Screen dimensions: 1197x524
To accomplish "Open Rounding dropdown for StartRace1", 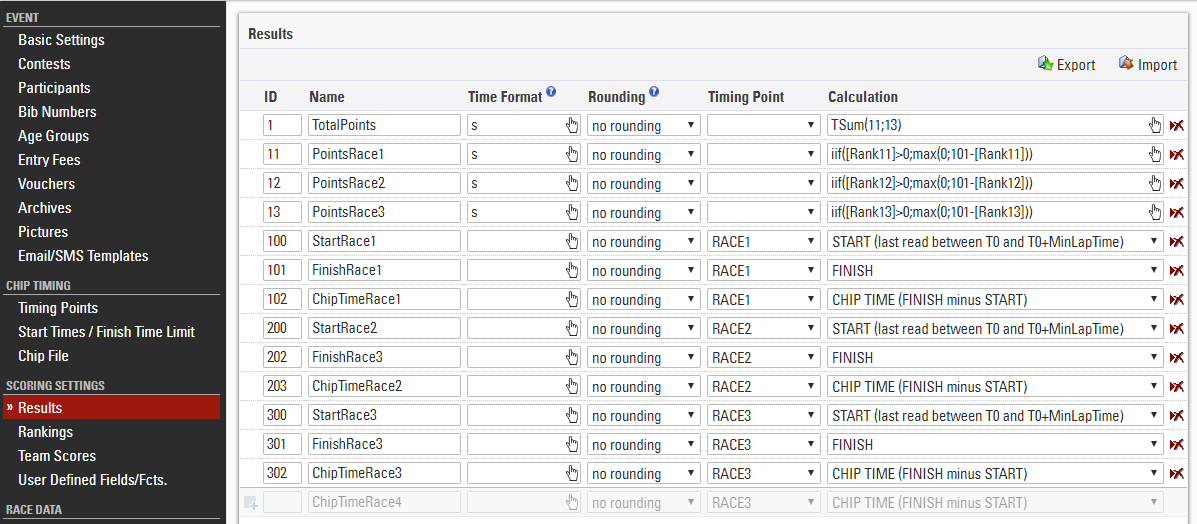I will click(x=643, y=241).
